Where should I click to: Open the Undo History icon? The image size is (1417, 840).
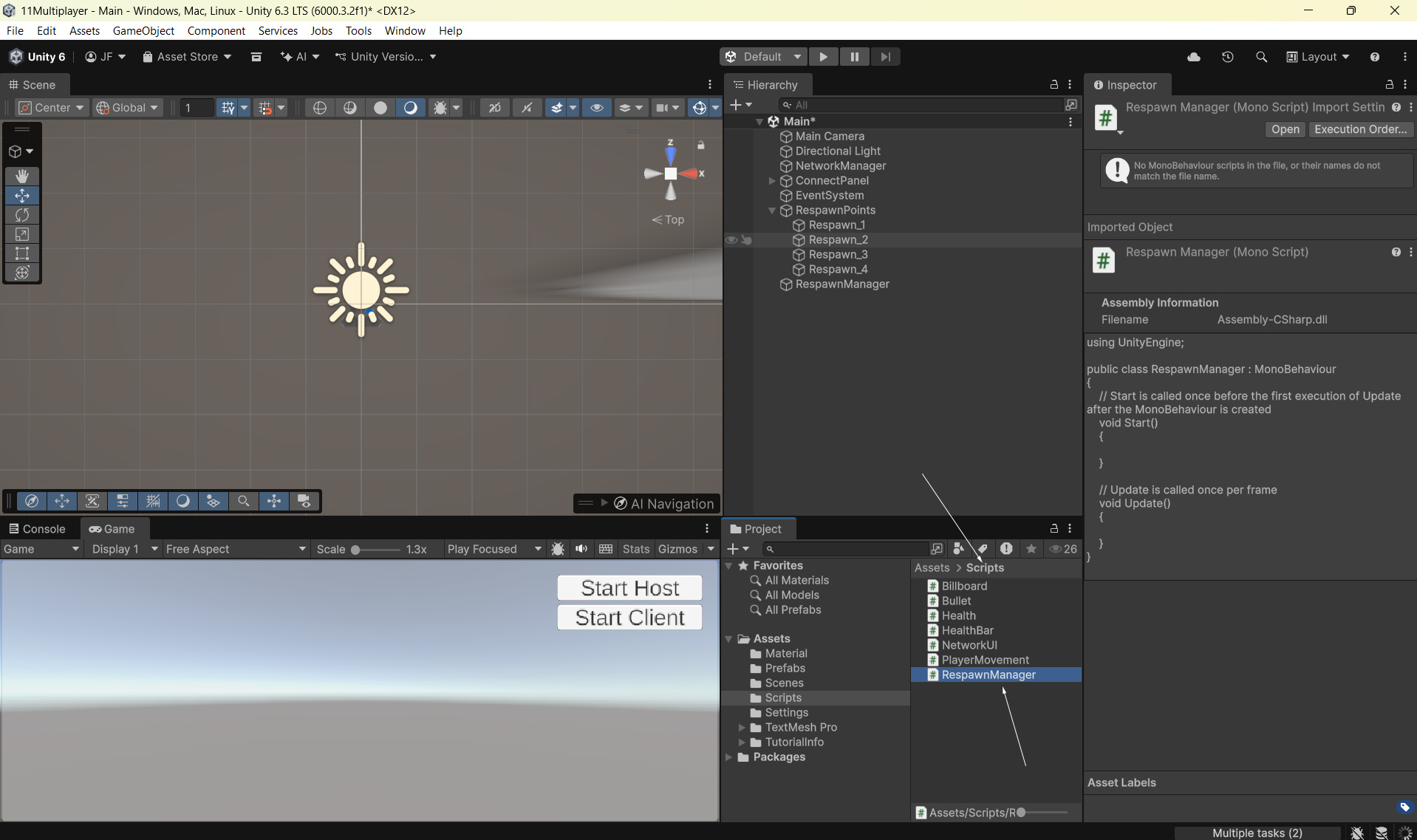coord(1227,57)
